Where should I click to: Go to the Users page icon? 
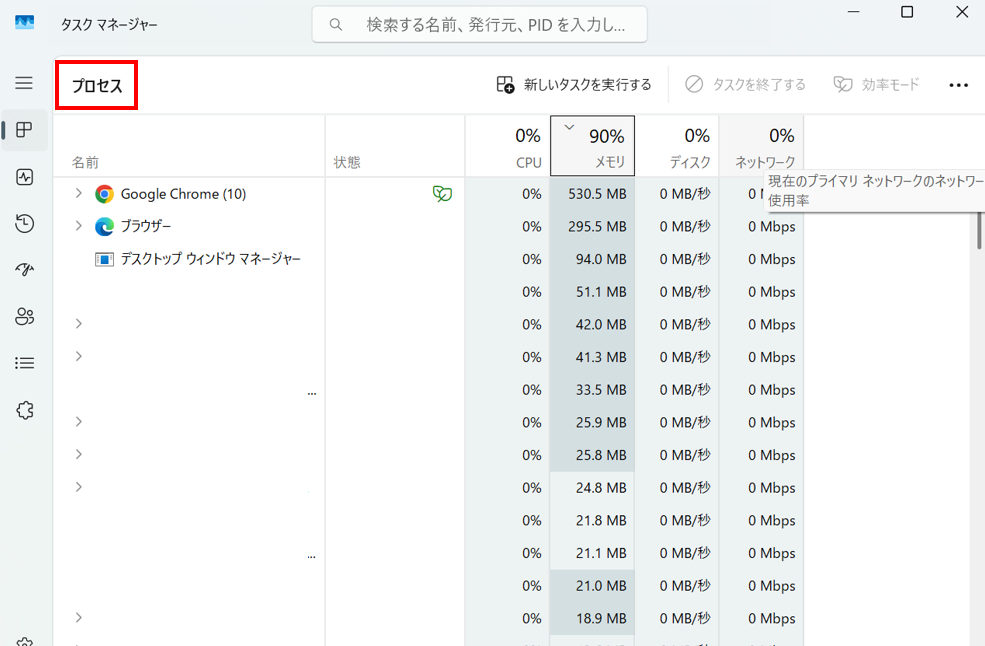tap(25, 317)
